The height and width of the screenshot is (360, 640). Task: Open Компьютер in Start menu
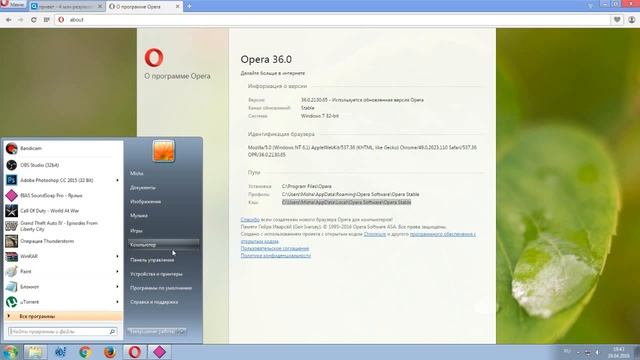click(x=164, y=245)
